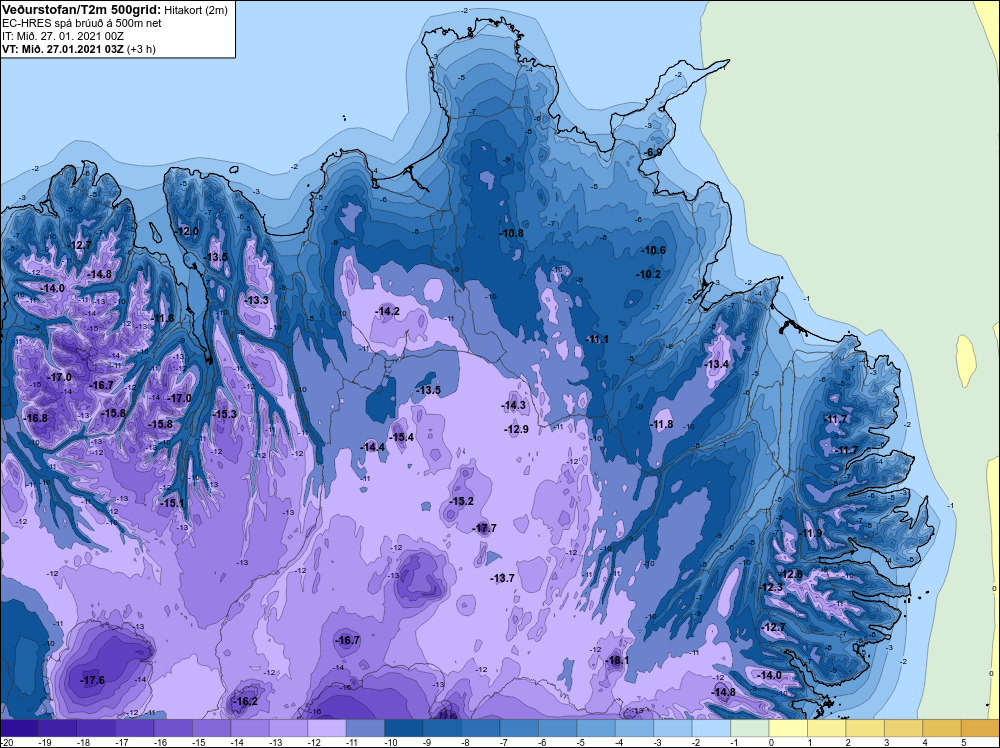
Task: Click the -13.3 temperature value
Action: (x=256, y=300)
